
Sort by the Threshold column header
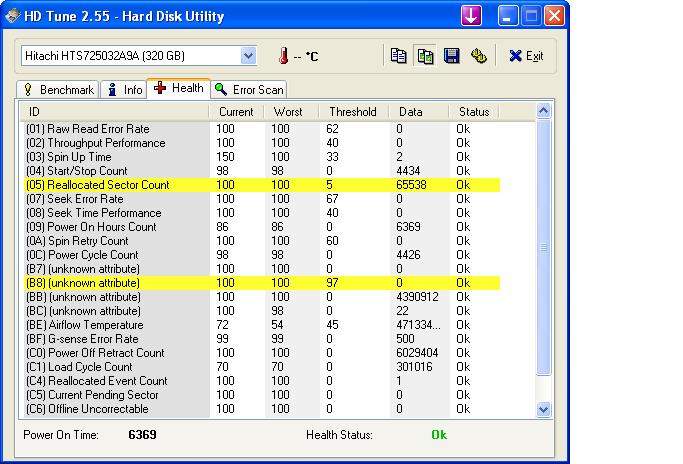pos(352,112)
